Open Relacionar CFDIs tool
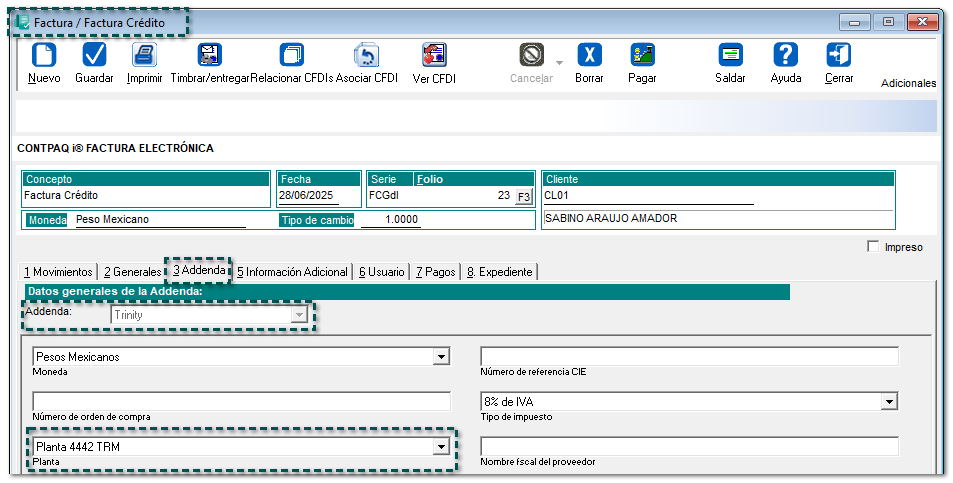 (292, 55)
